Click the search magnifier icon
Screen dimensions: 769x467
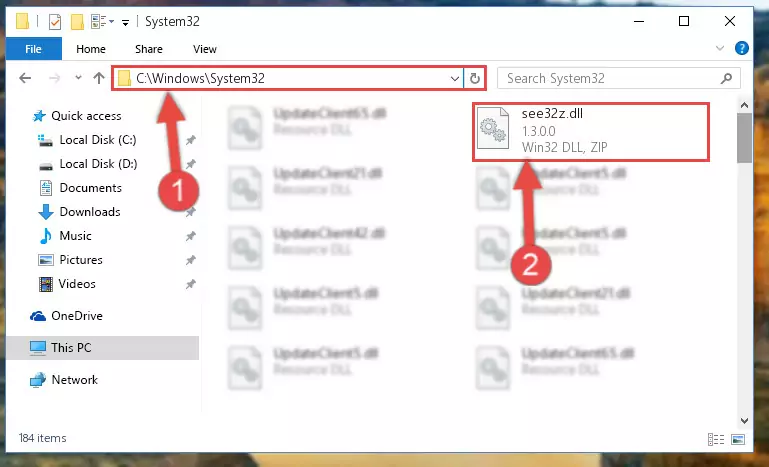coord(726,78)
